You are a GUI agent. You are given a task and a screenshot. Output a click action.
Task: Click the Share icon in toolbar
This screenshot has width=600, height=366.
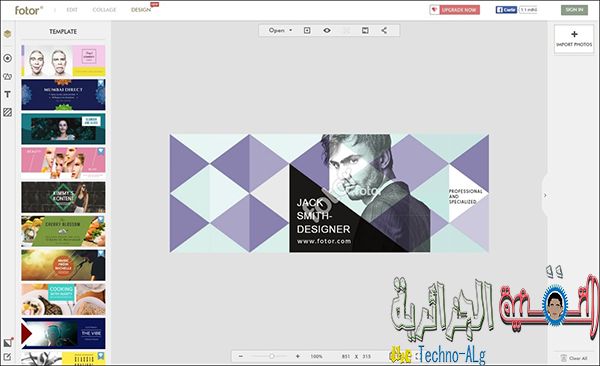point(384,30)
